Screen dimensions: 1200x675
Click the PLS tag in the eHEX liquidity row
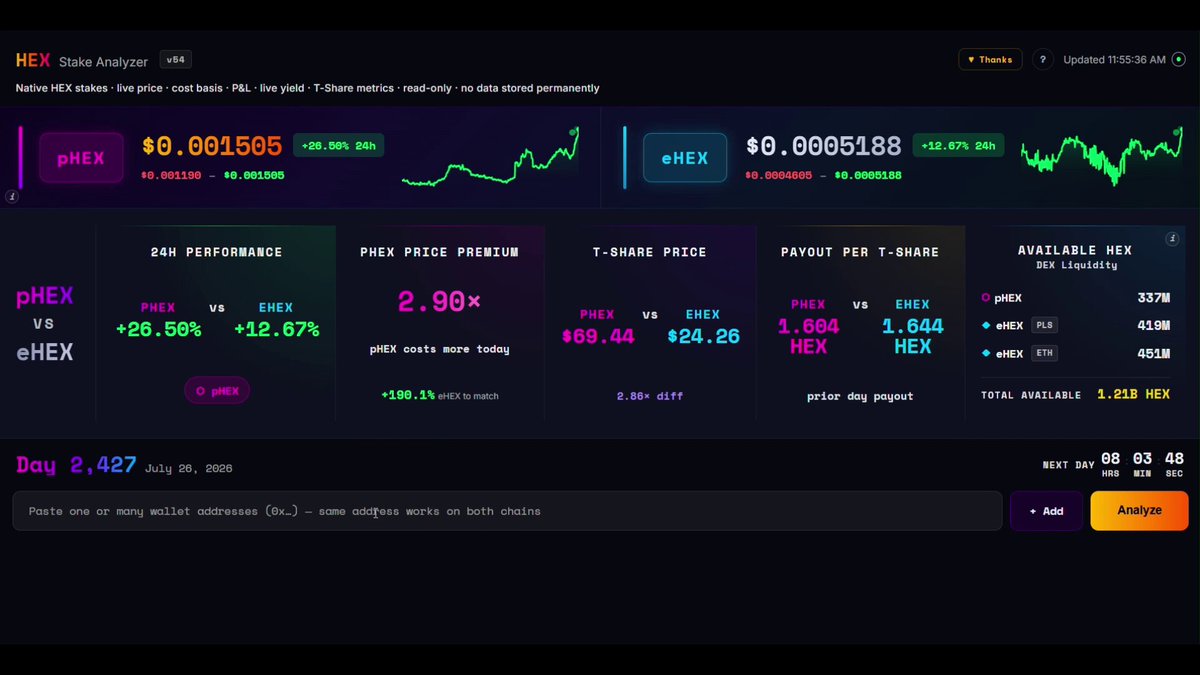tap(1044, 325)
